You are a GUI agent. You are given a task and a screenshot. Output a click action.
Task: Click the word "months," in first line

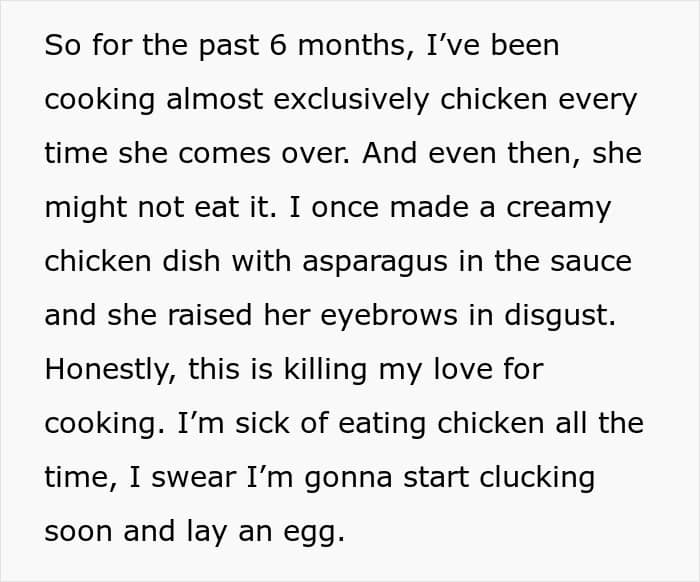tap(356, 46)
